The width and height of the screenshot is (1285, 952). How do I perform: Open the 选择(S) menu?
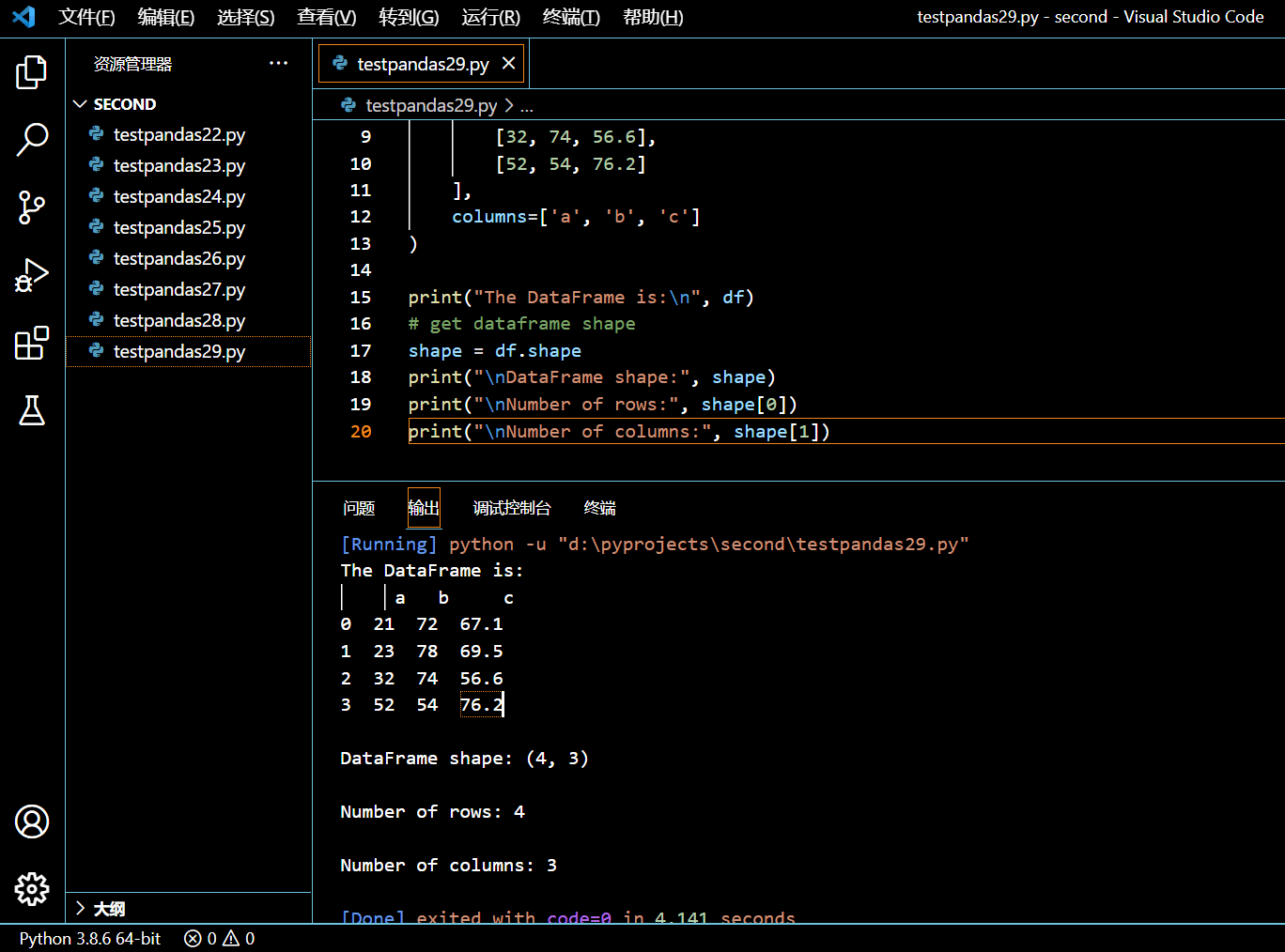click(x=246, y=17)
